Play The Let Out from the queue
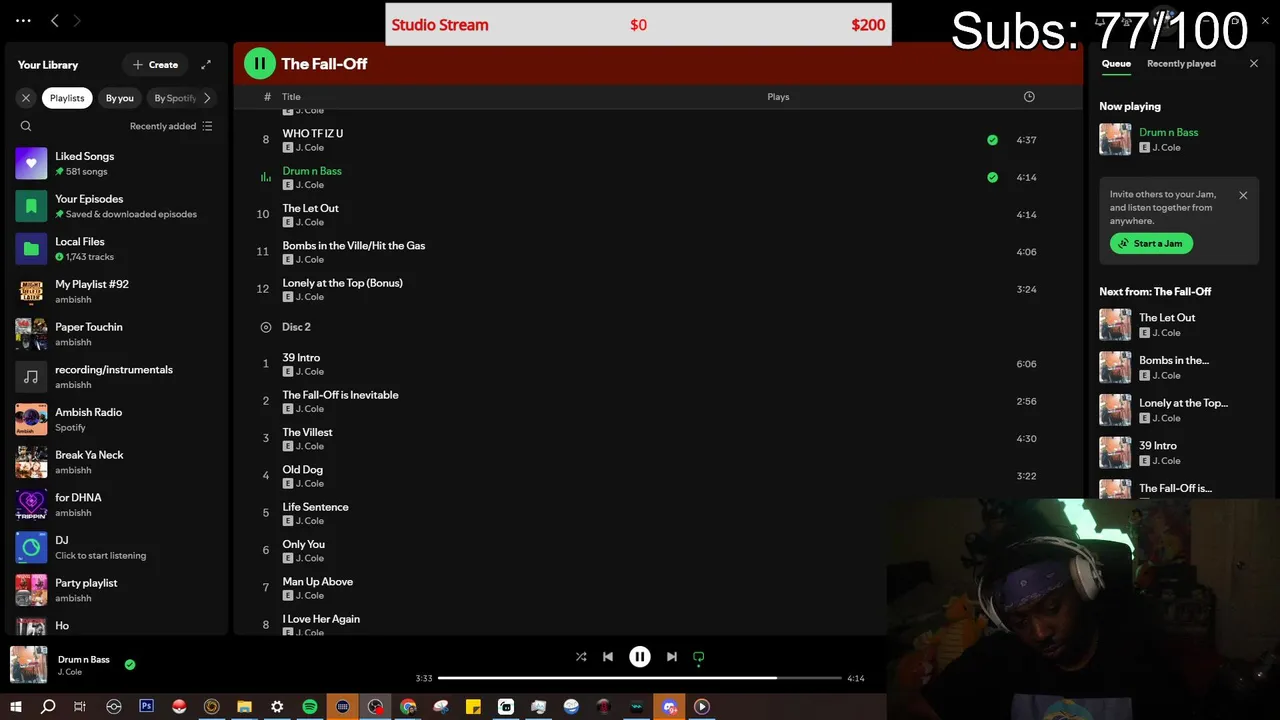Screen dimensions: 1280x720 (1179, 324)
